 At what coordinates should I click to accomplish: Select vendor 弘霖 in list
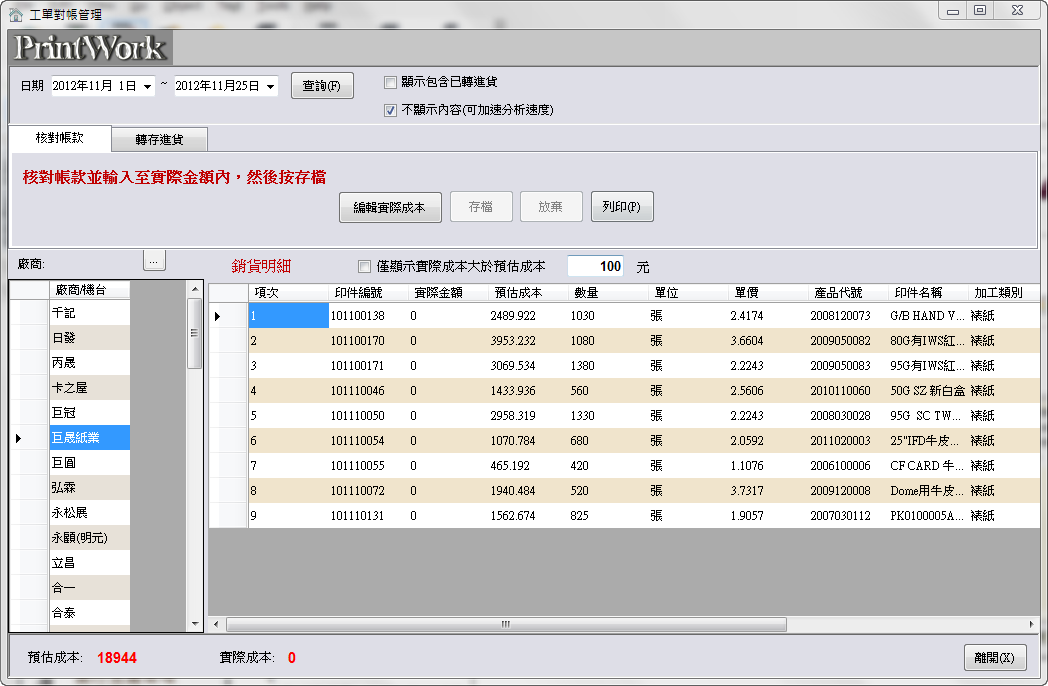90,488
